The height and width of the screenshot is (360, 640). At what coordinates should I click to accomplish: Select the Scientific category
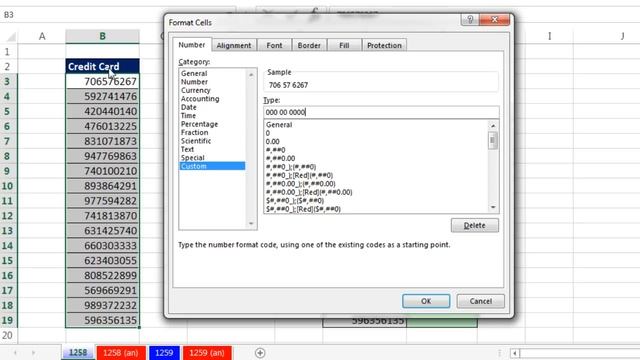coord(196,141)
